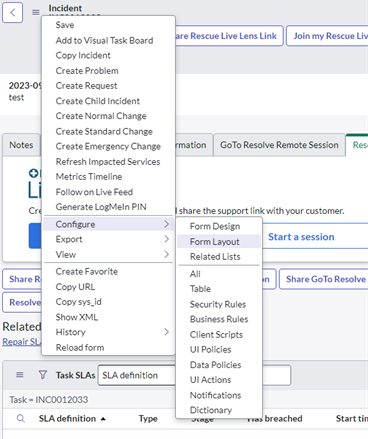Open the Repair SLAs link
The width and height of the screenshot is (368, 439).
[22, 342]
